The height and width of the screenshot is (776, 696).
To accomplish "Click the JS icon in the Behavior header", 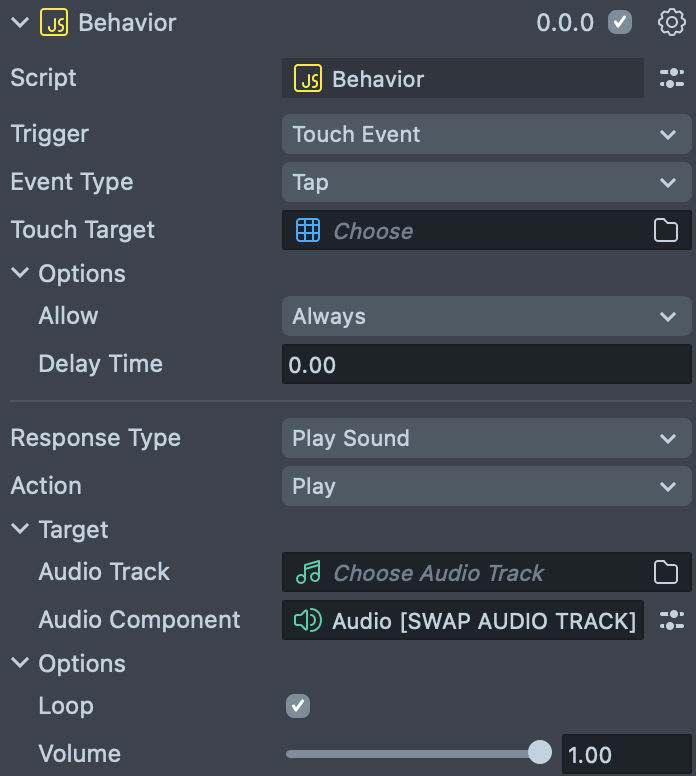I will click(54, 22).
